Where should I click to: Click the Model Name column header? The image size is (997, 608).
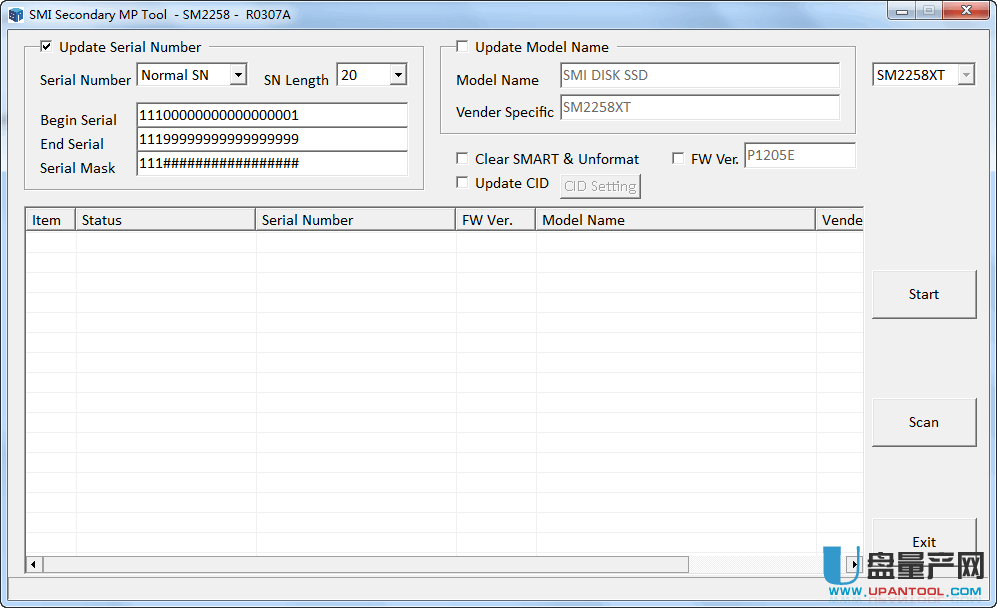675,220
